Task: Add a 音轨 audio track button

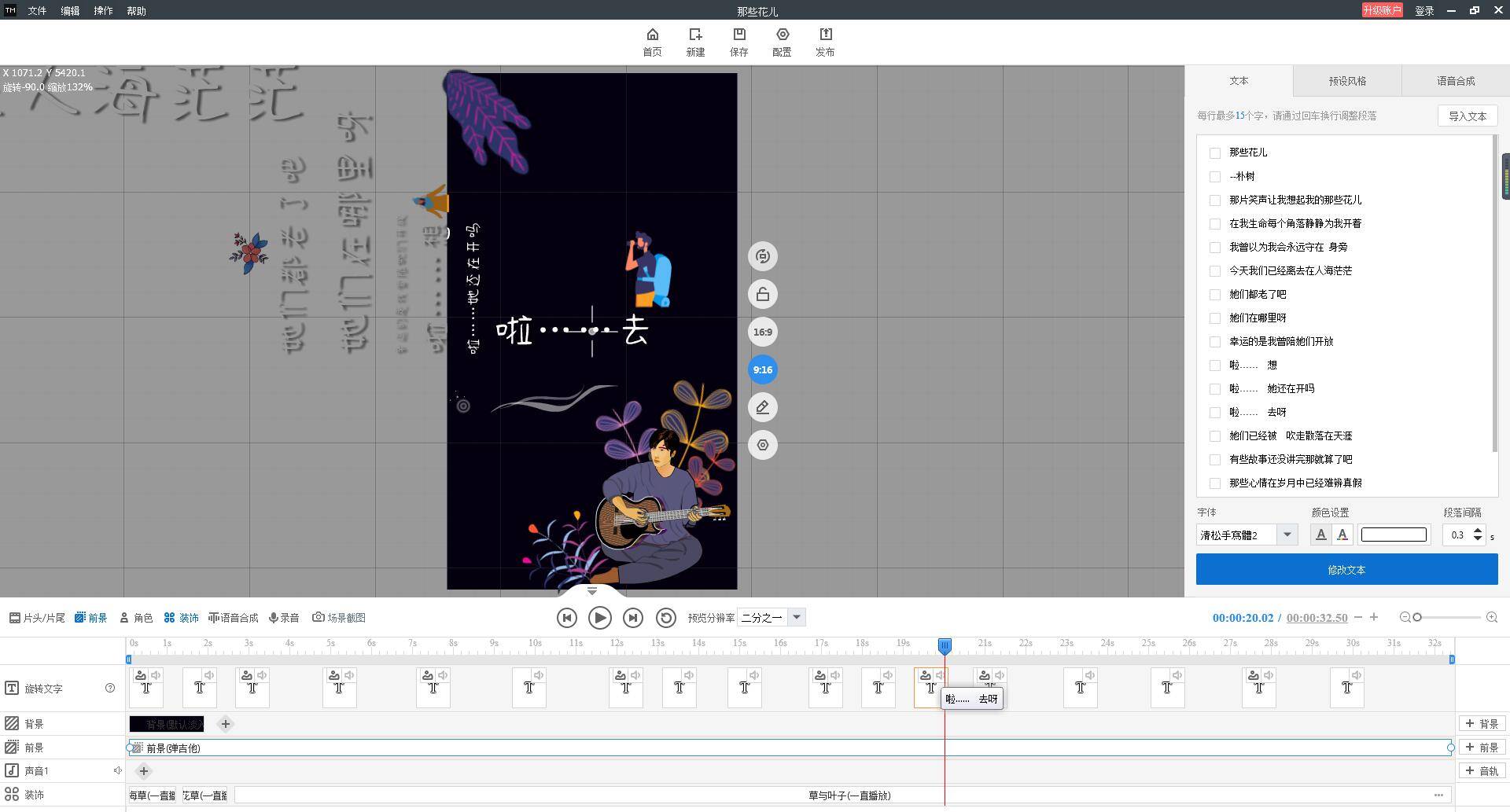Action: [1482, 770]
